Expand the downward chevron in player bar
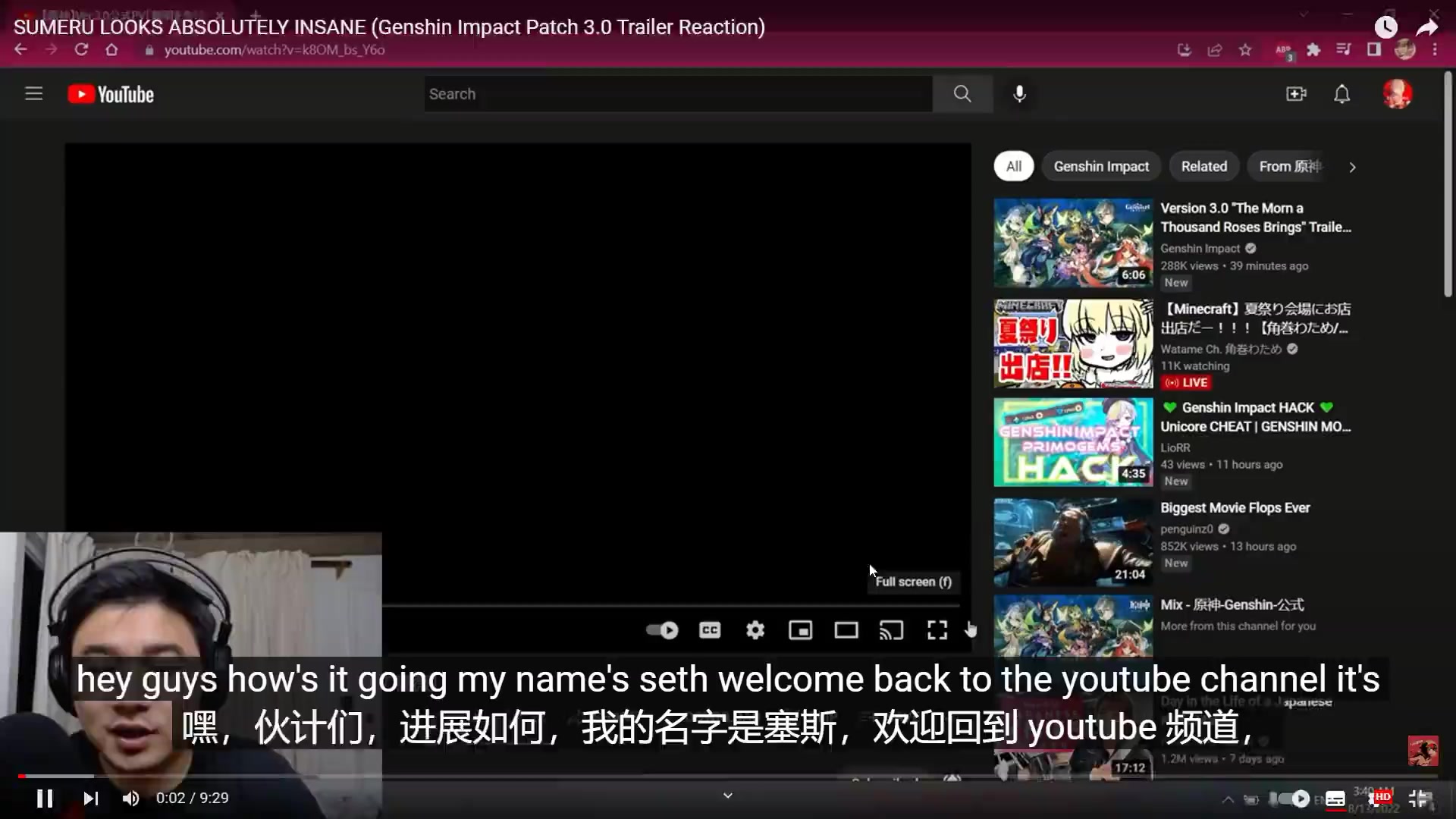Viewport: 1456px width, 819px height. tap(727, 795)
